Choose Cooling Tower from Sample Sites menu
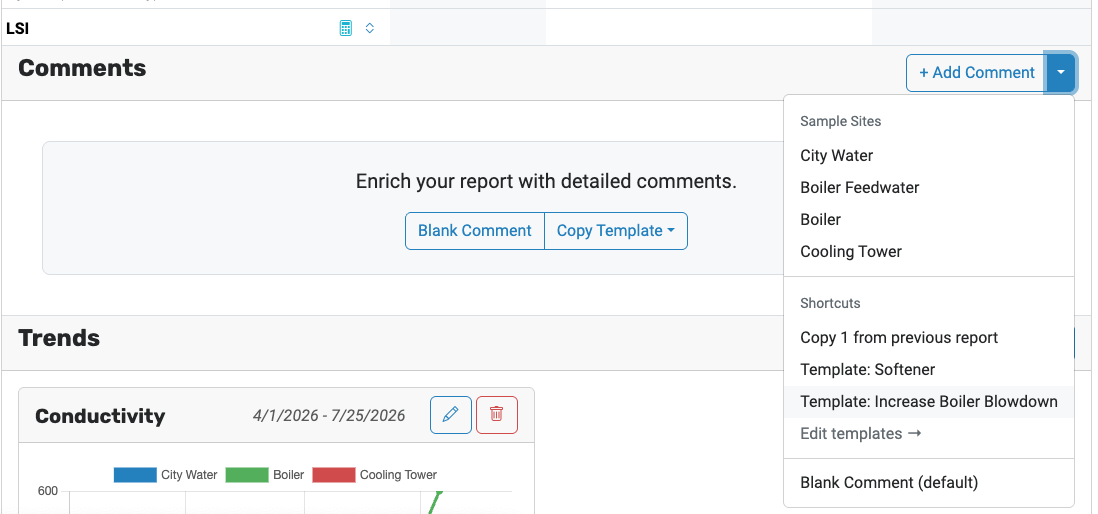The height and width of the screenshot is (514, 1098). pos(929,252)
